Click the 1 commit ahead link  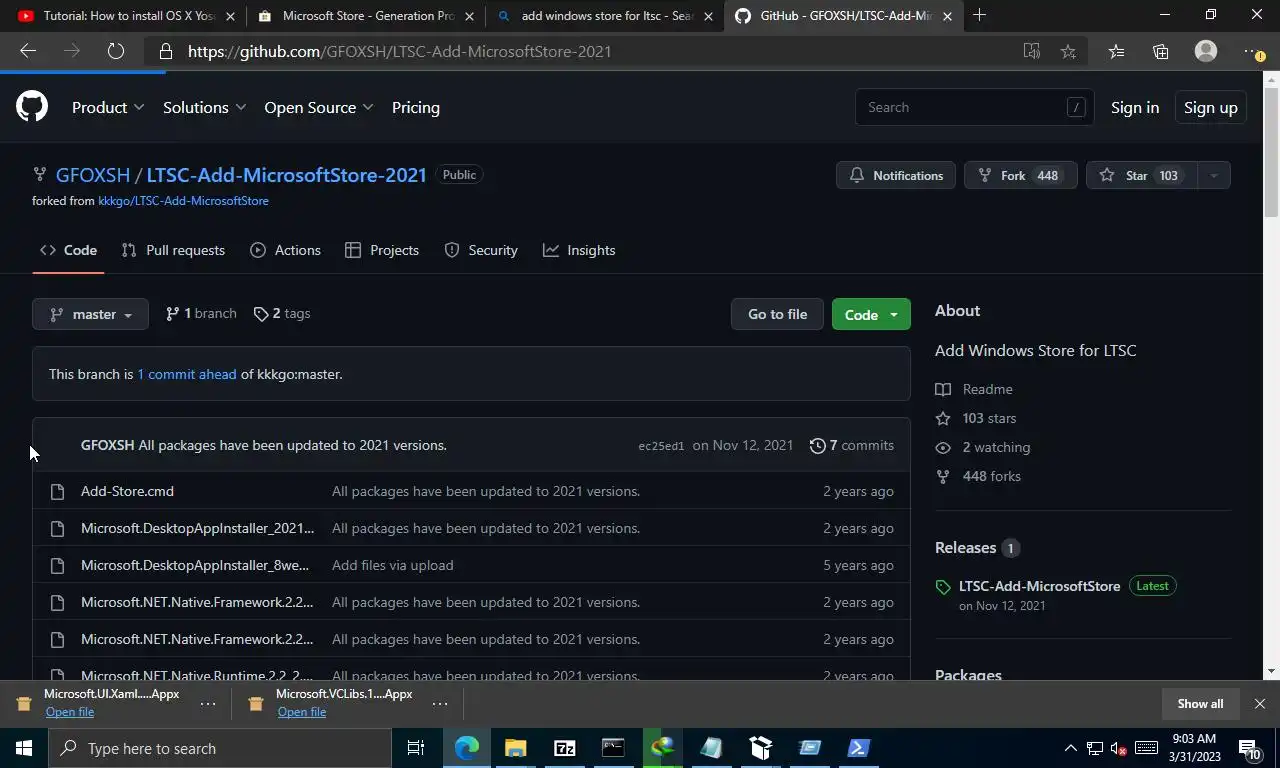point(187,374)
